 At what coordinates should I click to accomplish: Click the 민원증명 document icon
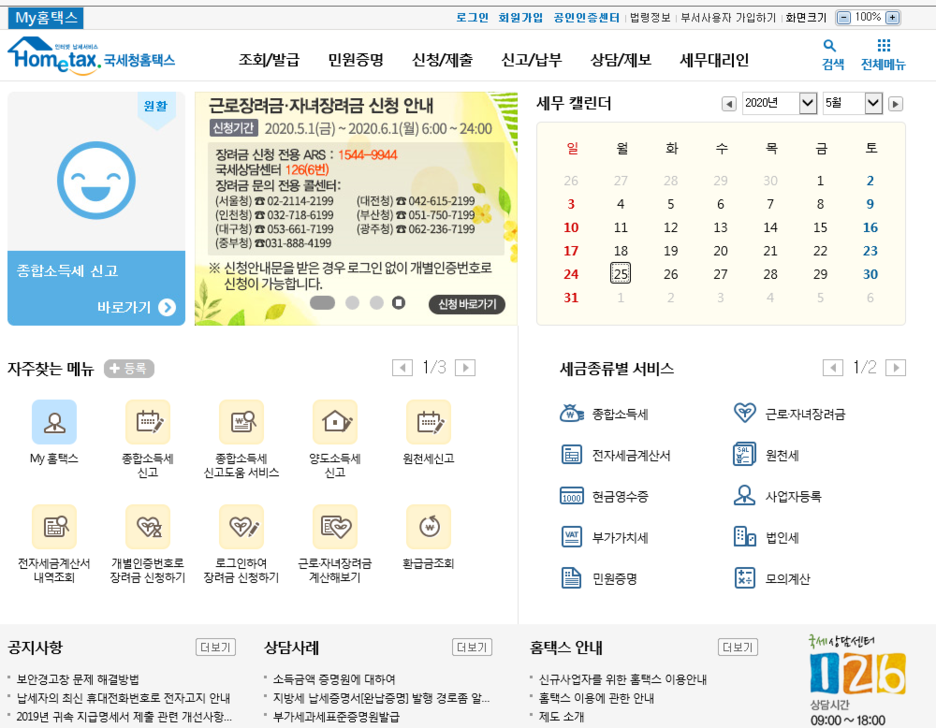coord(571,578)
